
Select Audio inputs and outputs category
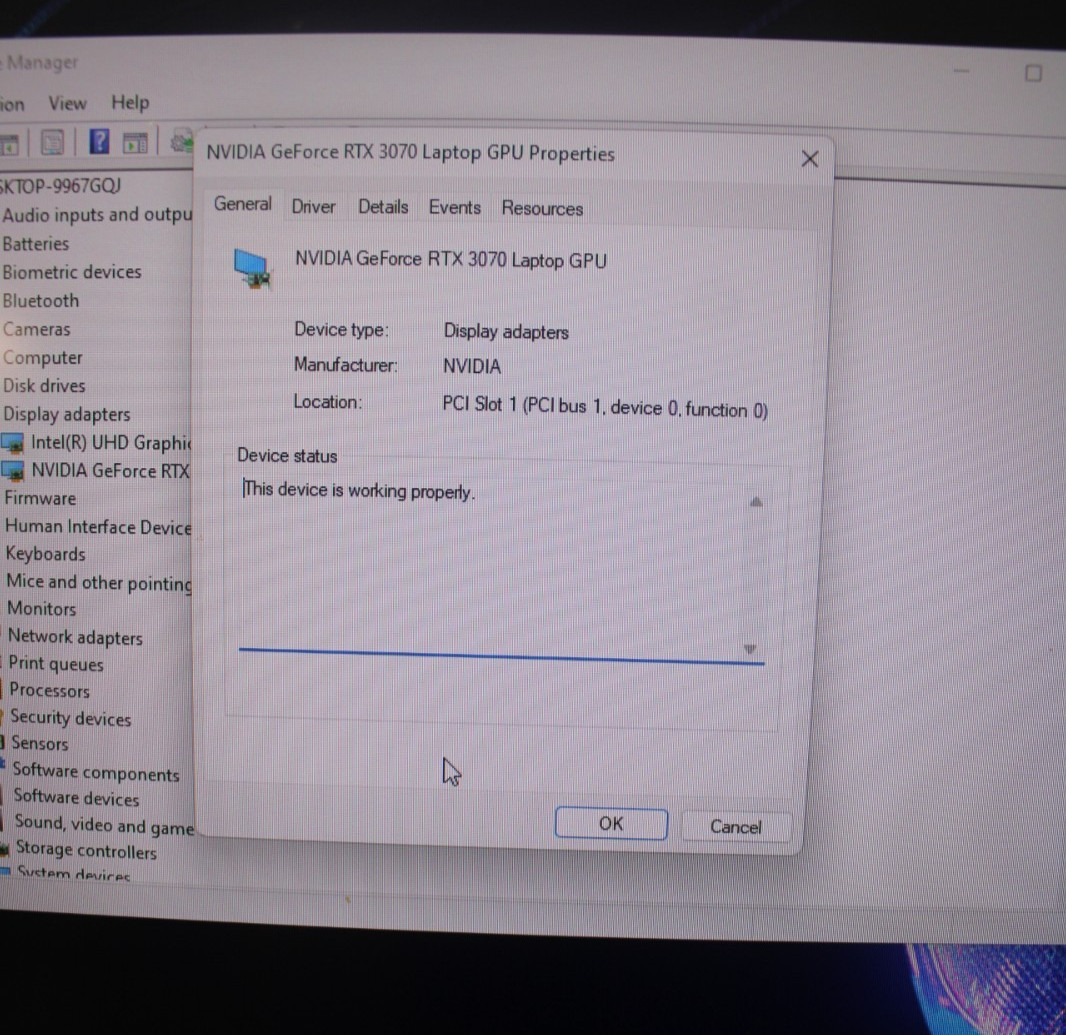[x=97, y=214]
